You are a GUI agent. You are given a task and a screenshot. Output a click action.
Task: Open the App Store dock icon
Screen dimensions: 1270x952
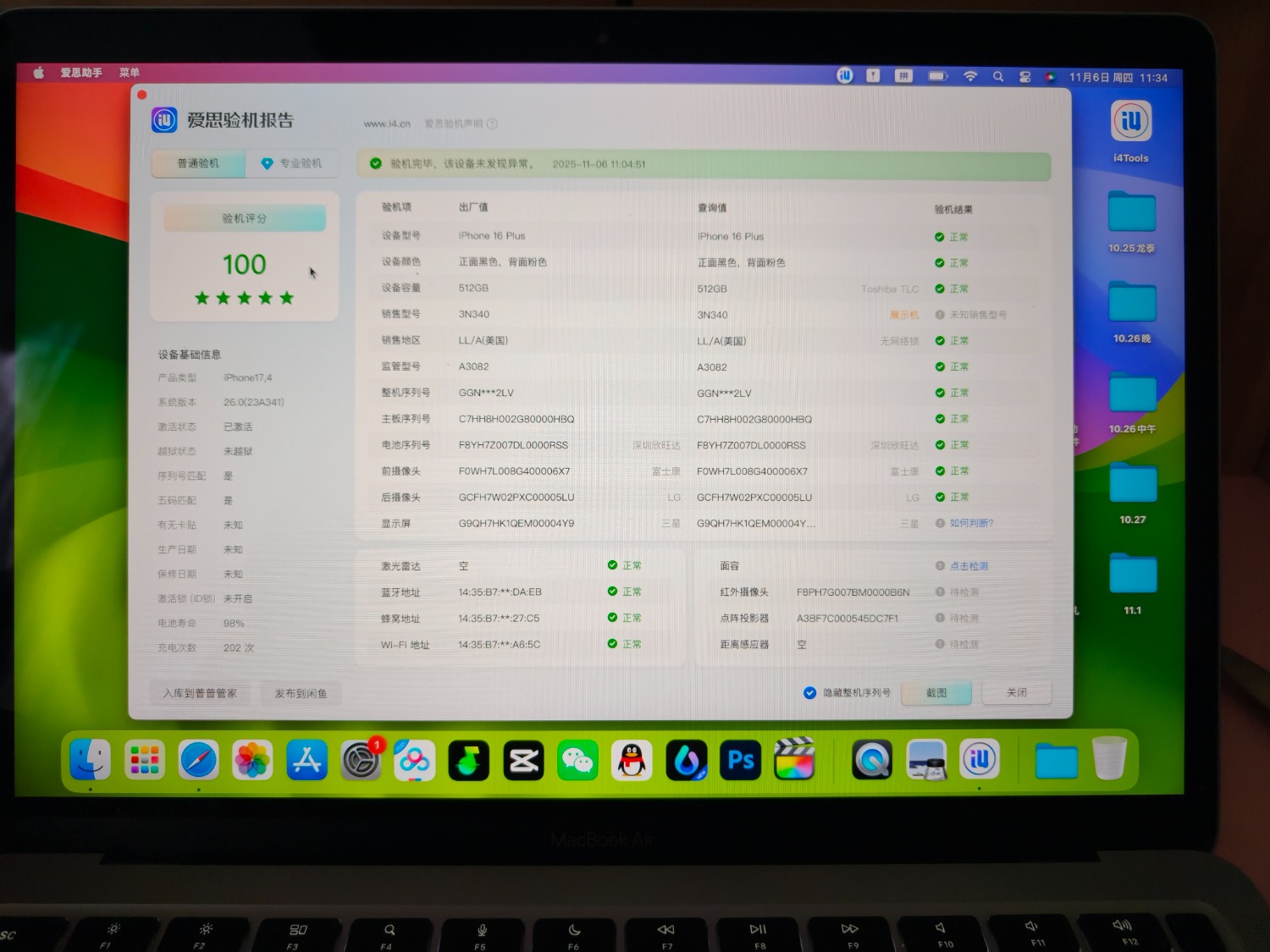(306, 760)
